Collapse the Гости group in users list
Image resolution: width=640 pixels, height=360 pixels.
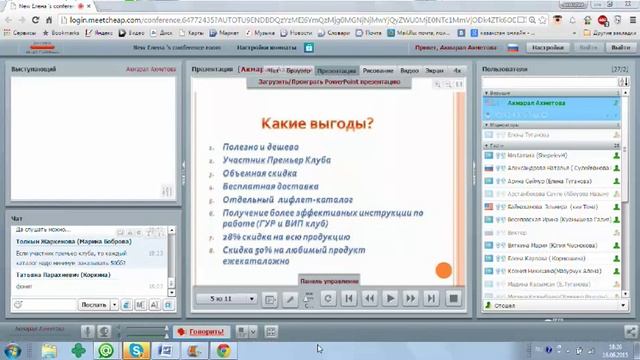point(486,146)
